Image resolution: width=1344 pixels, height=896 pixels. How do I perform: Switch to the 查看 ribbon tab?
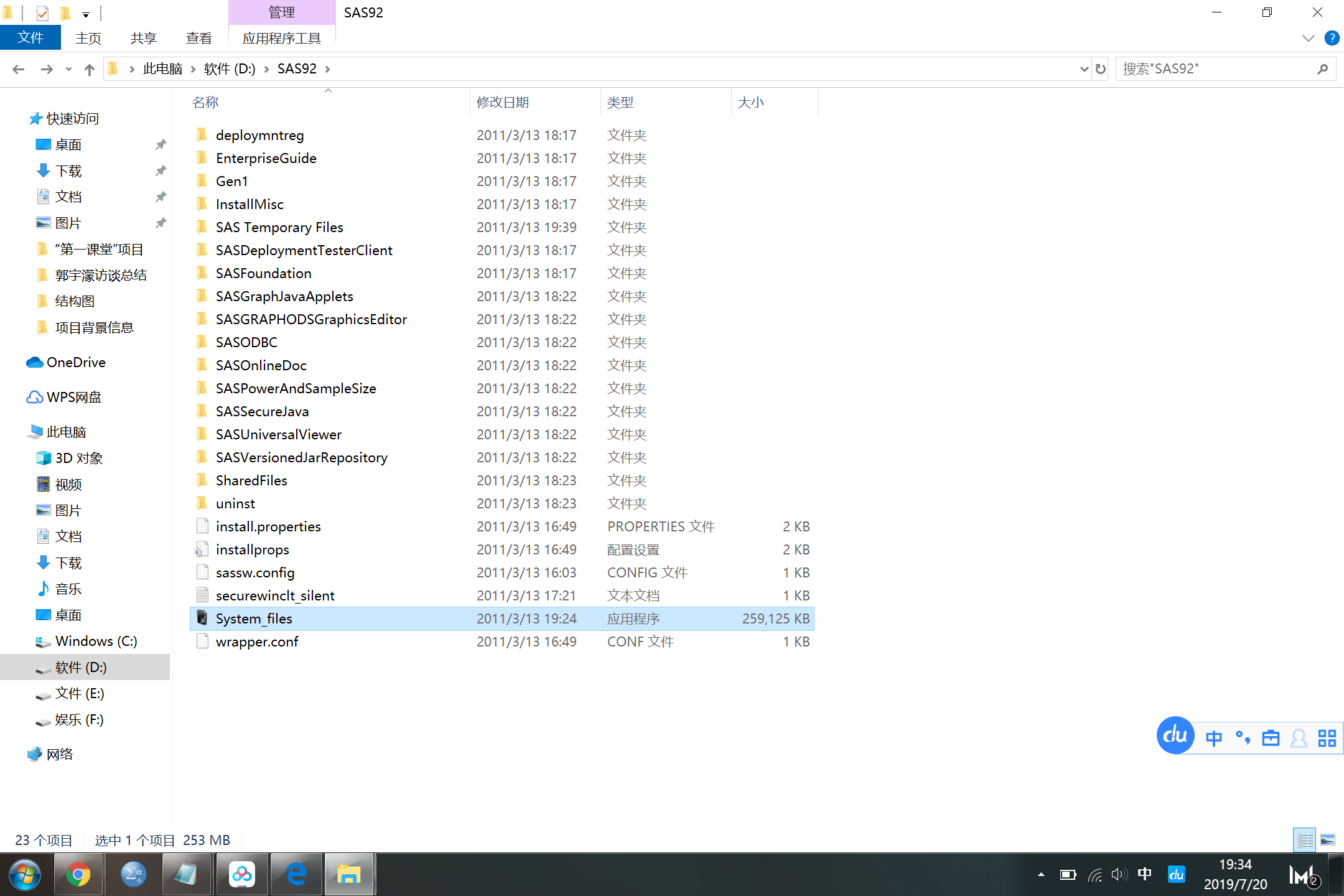[x=198, y=38]
